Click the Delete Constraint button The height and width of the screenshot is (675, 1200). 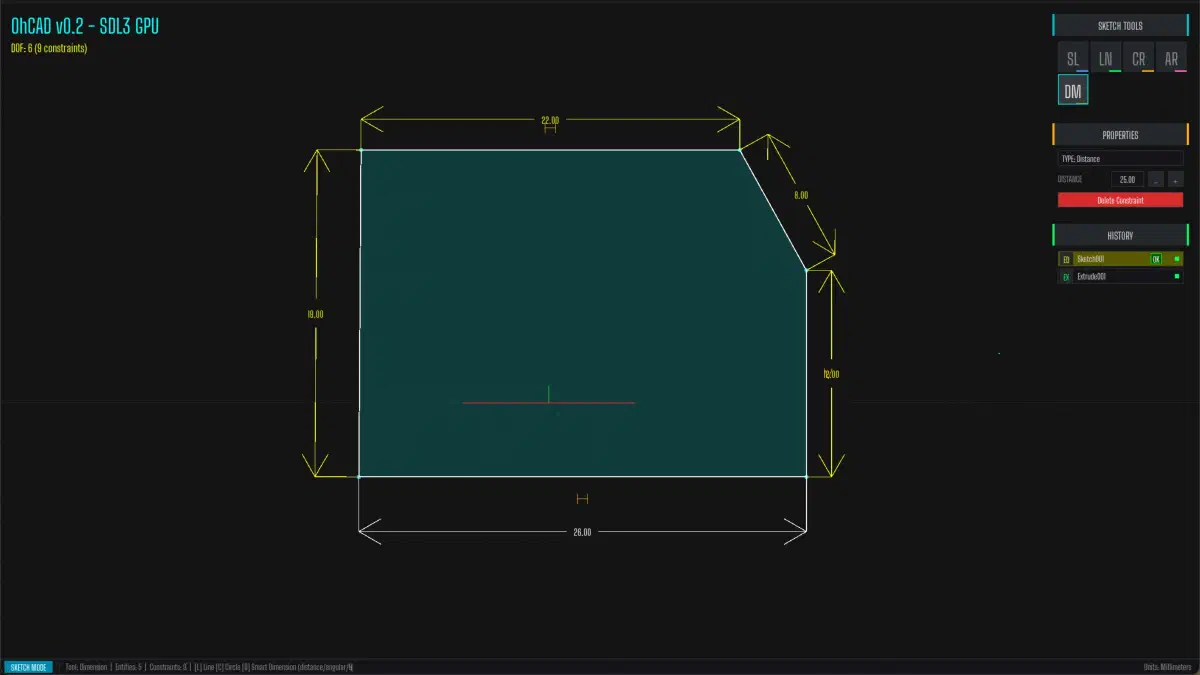[x=1120, y=200]
